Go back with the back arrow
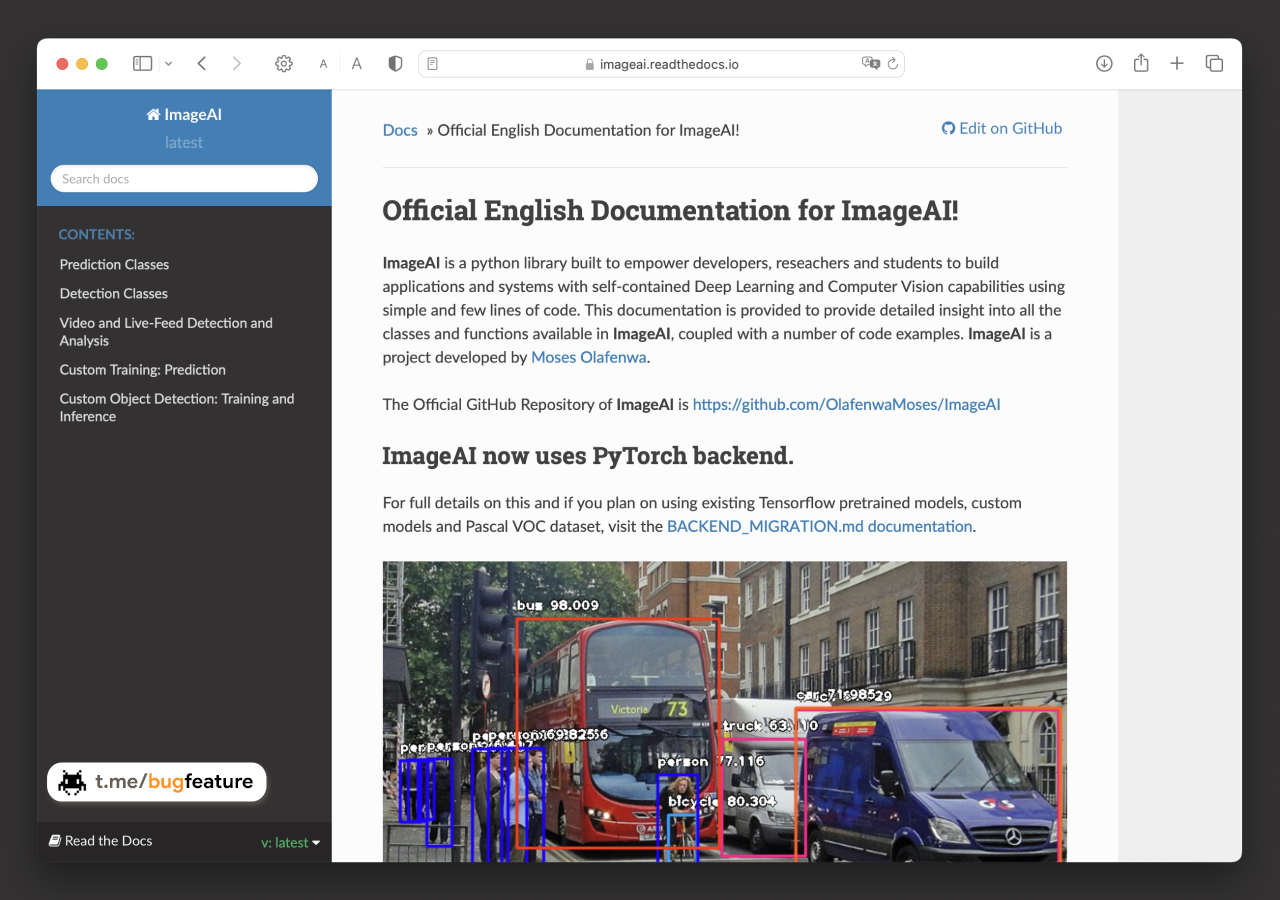 click(202, 63)
